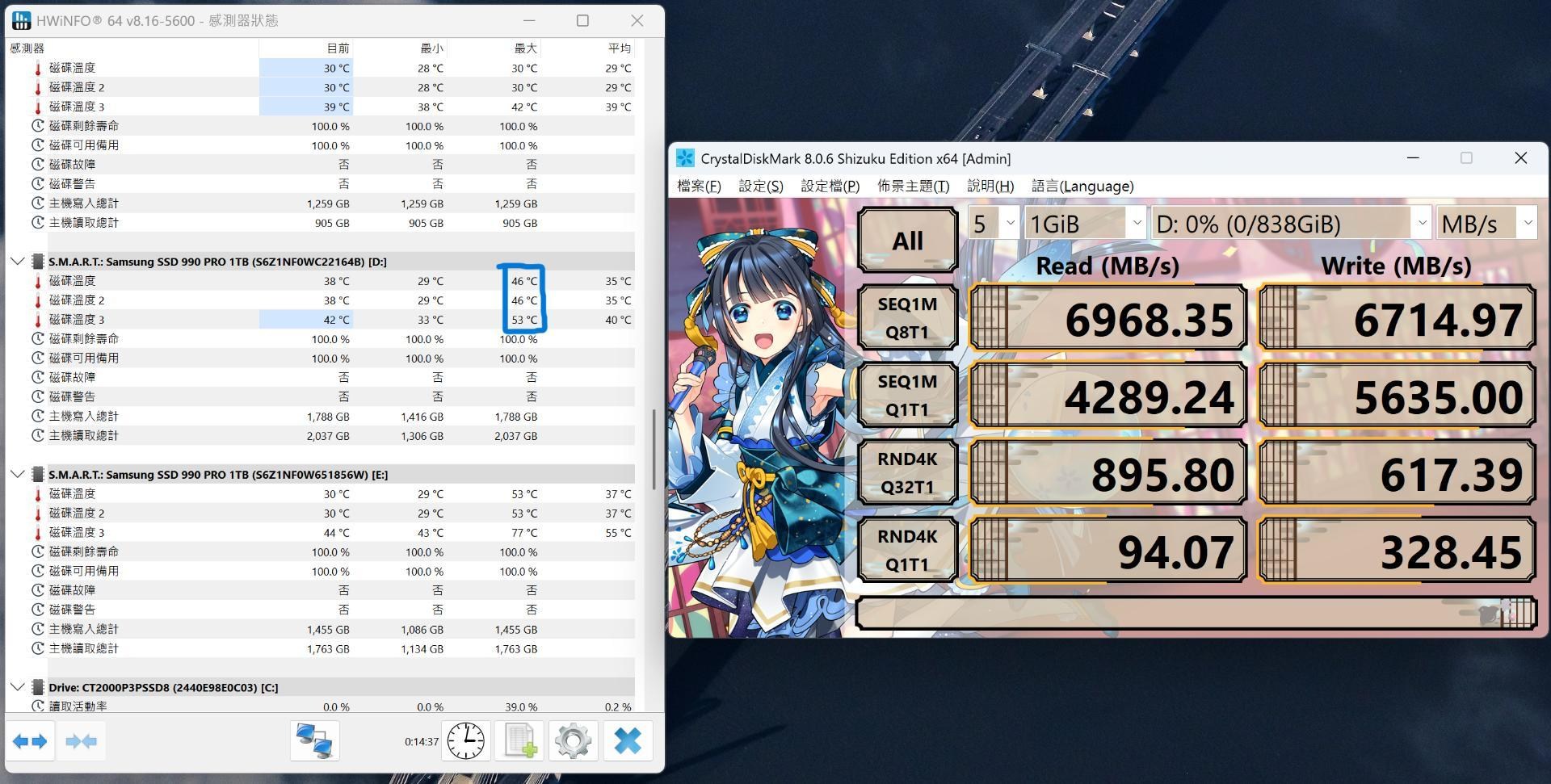Open the 設定檔(P) menu
This screenshot has height=784, width=1551.
coord(830,186)
